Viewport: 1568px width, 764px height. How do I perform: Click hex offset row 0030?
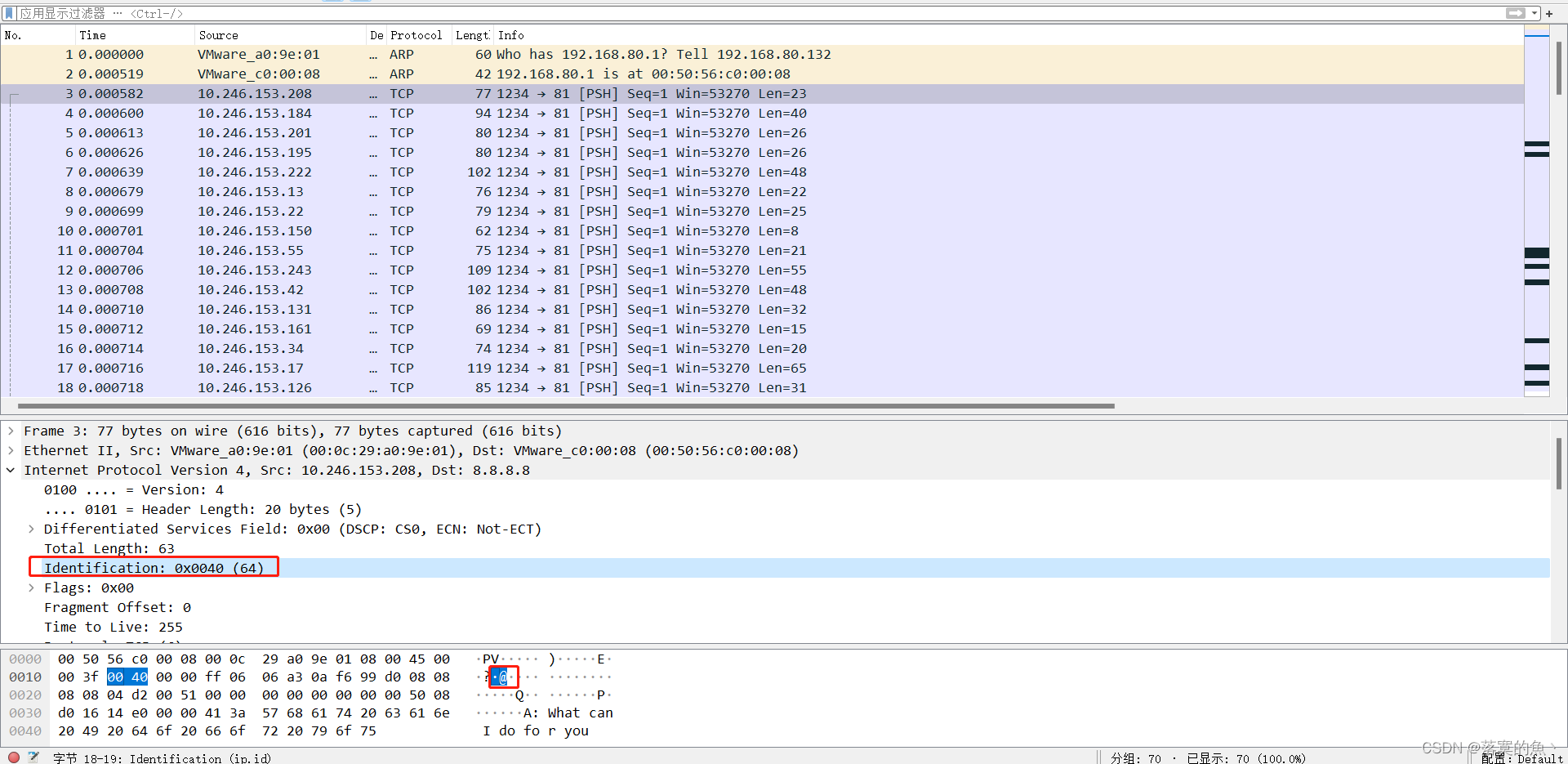coord(25,713)
